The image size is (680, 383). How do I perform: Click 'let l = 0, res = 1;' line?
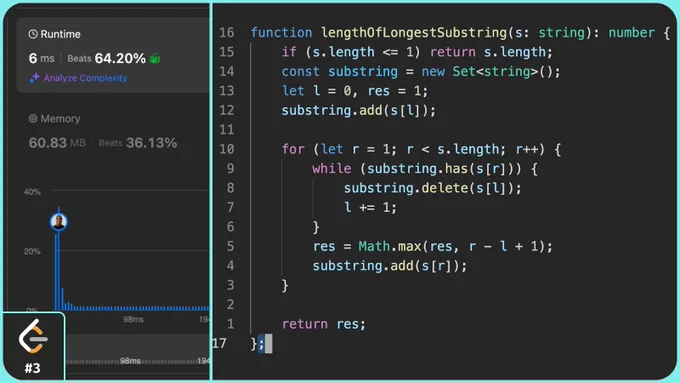click(355, 91)
